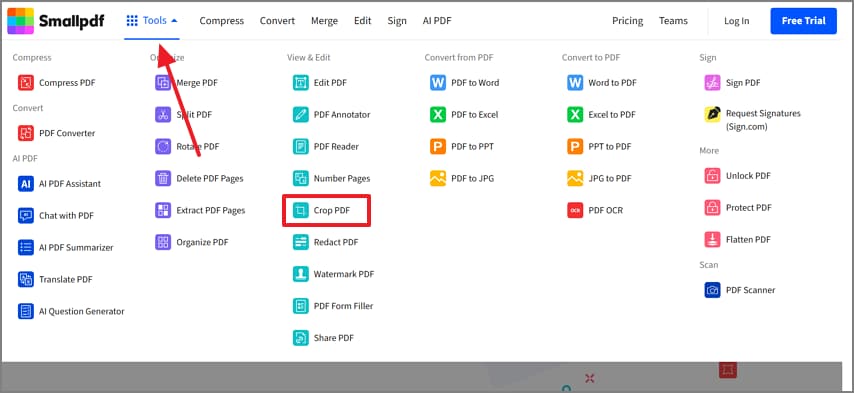This screenshot has height=393, width=854.
Task: Click the PDF to JPG image icon
Action: pyautogui.click(x=438, y=178)
